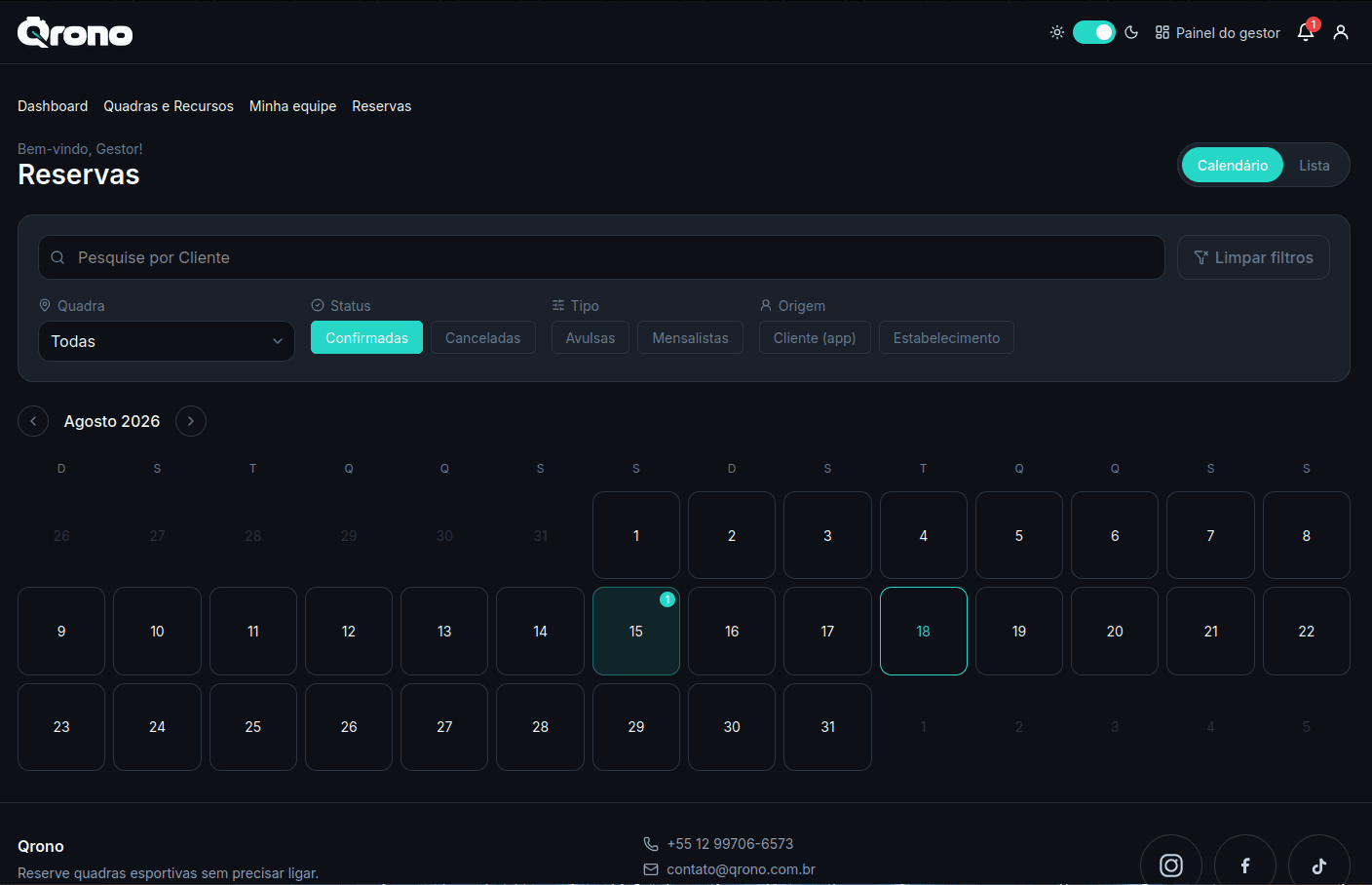Viewport: 1372px width, 885px height.
Task: Open the Quadra Todas dropdown
Action: click(x=167, y=341)
